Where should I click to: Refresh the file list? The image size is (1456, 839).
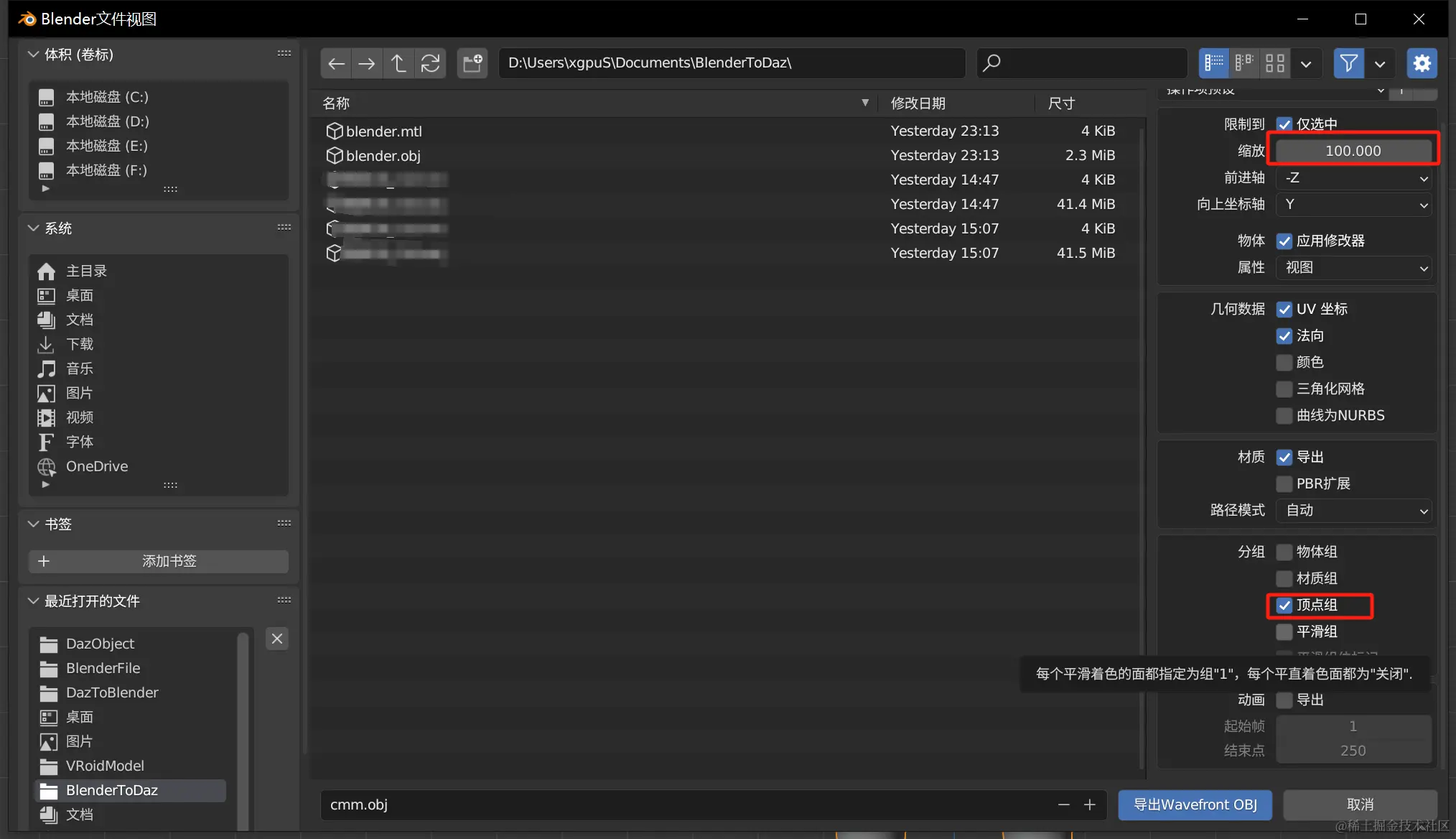point(430,63)
